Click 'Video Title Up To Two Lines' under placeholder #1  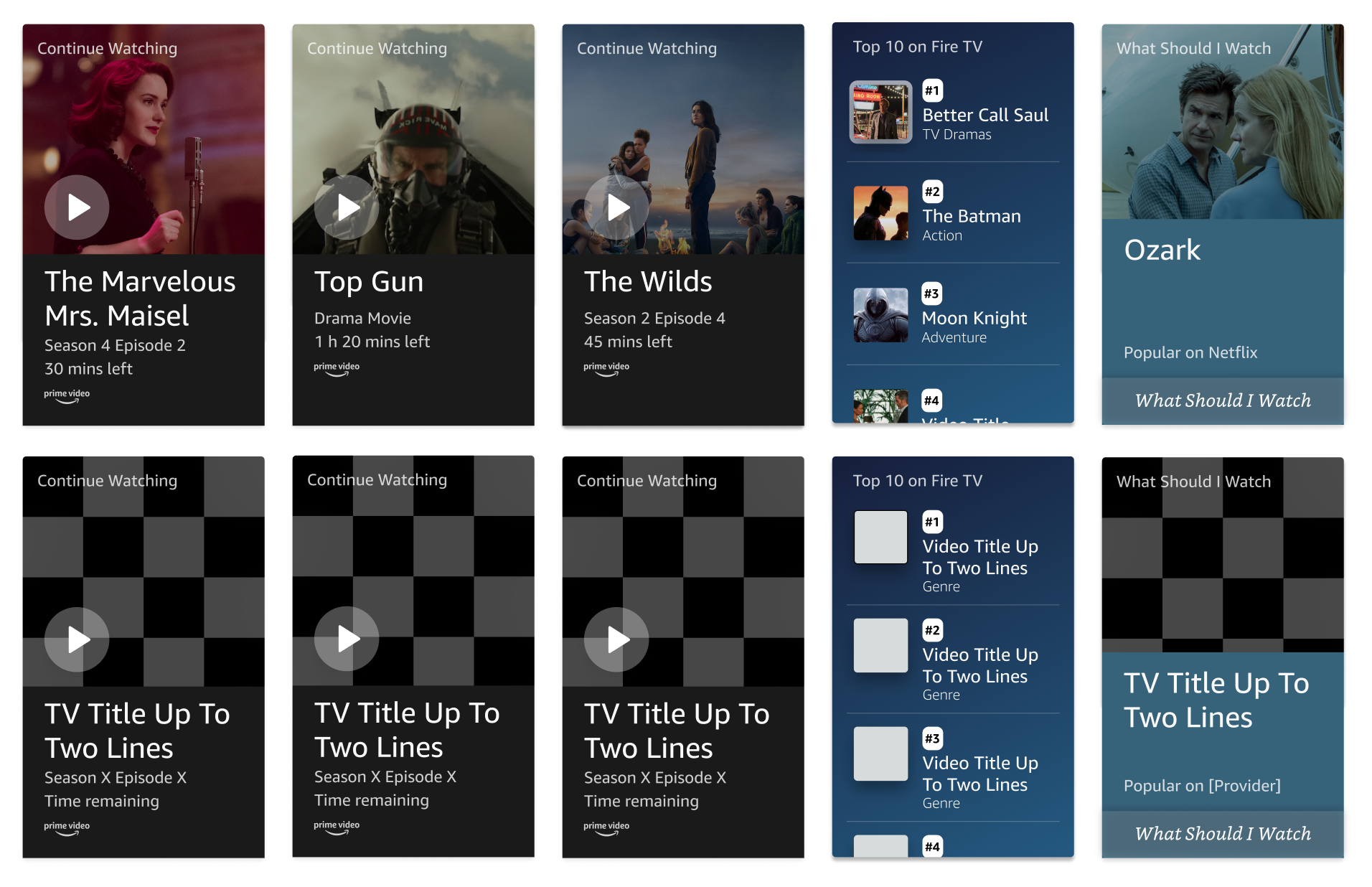[980, 557]
